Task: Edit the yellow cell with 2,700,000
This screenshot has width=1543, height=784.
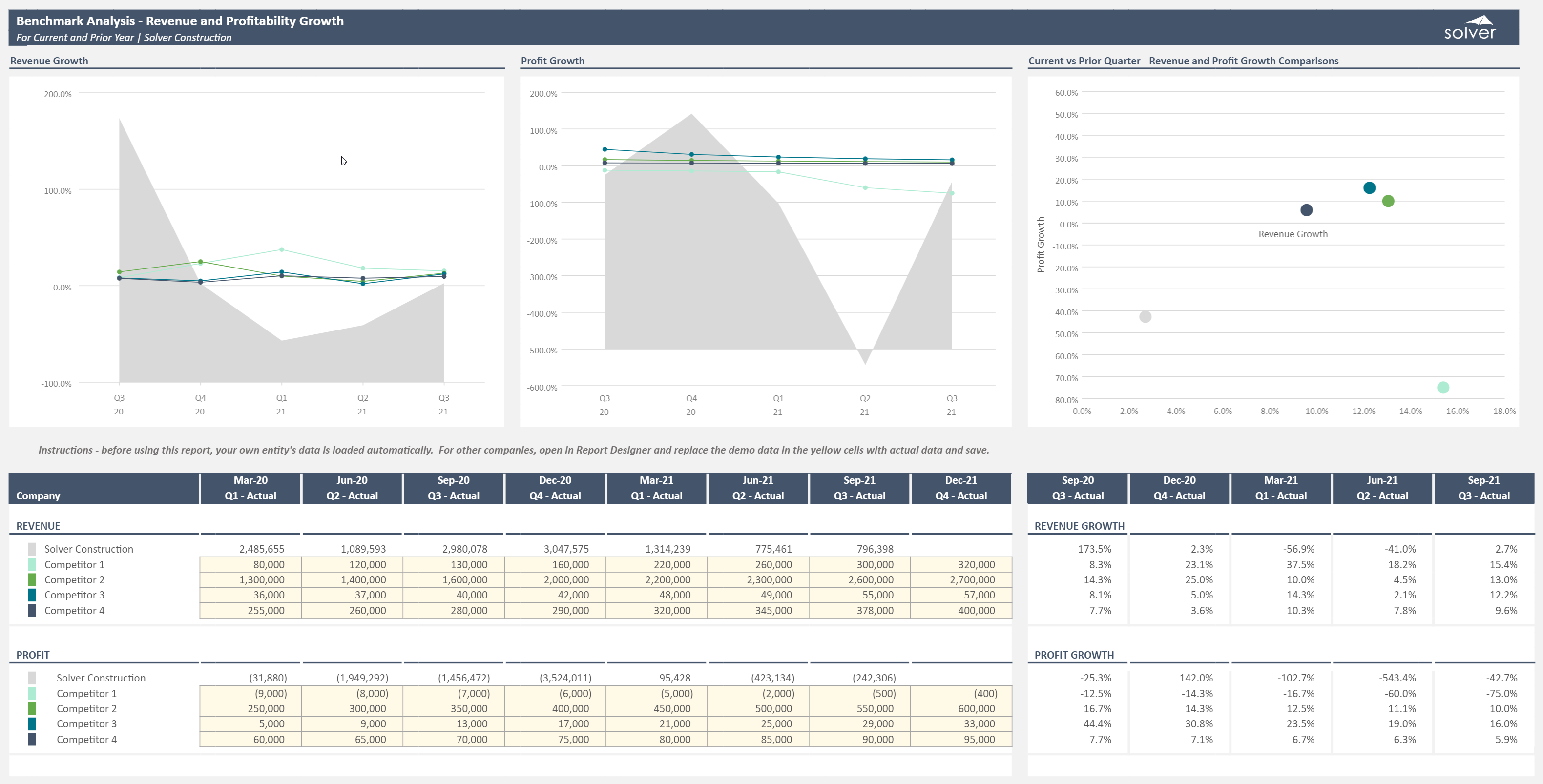Action: (x=961, y=580)
